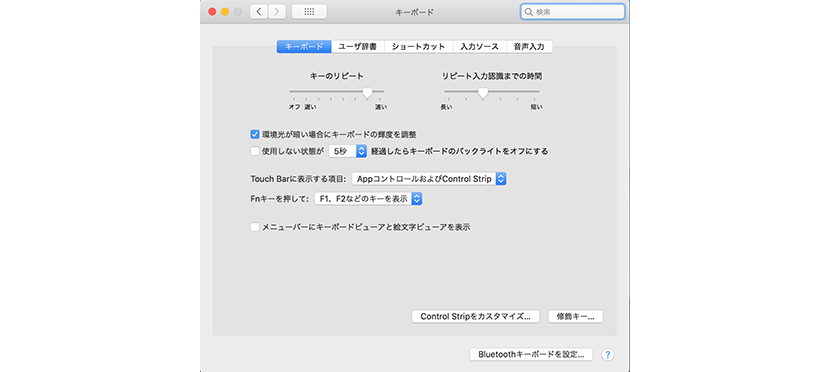Click the search field
The height and width of the screenshot is (372, 830).
572,12
